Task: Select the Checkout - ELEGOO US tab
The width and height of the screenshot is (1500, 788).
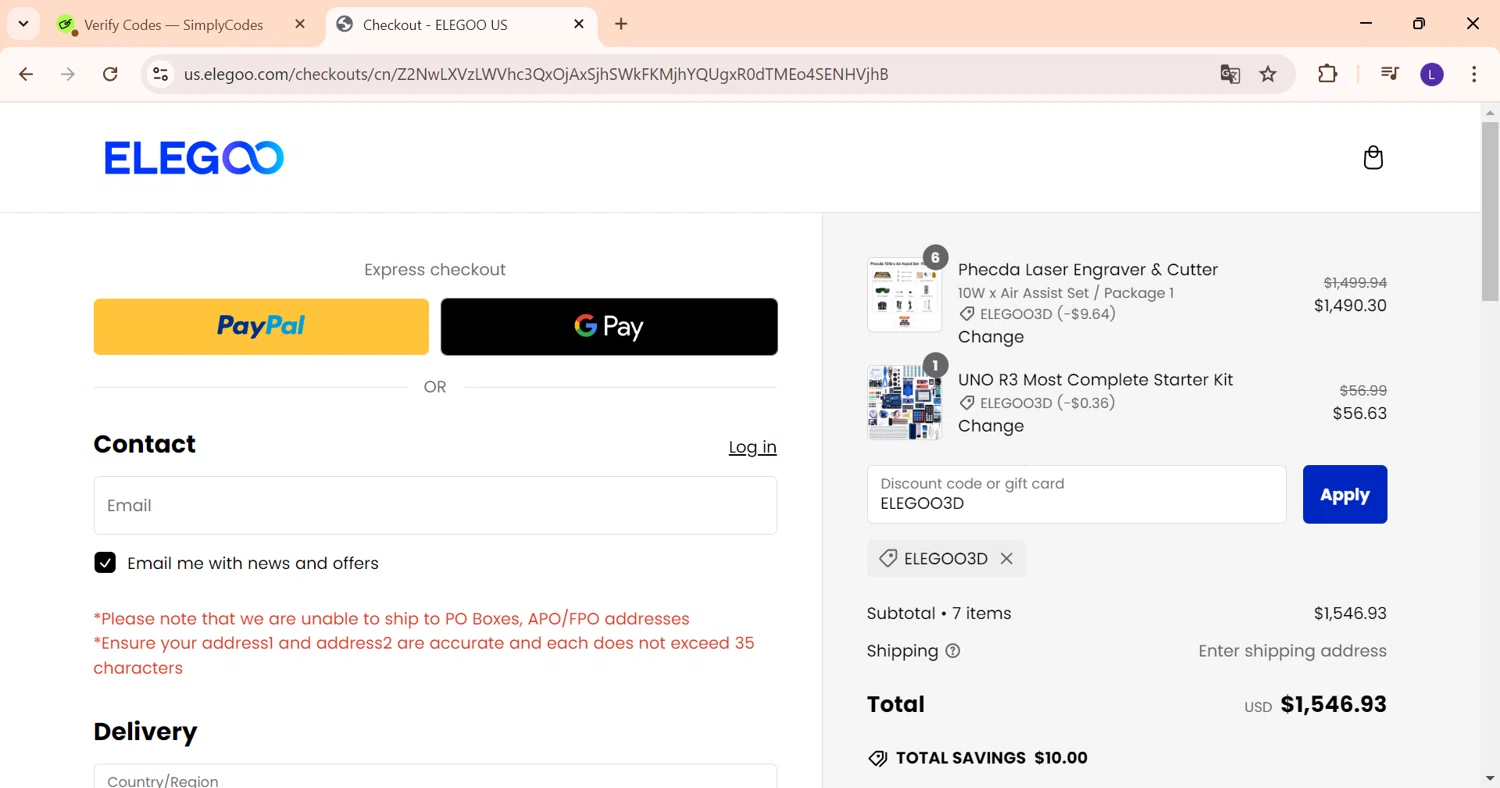Action: click(435, 25)
